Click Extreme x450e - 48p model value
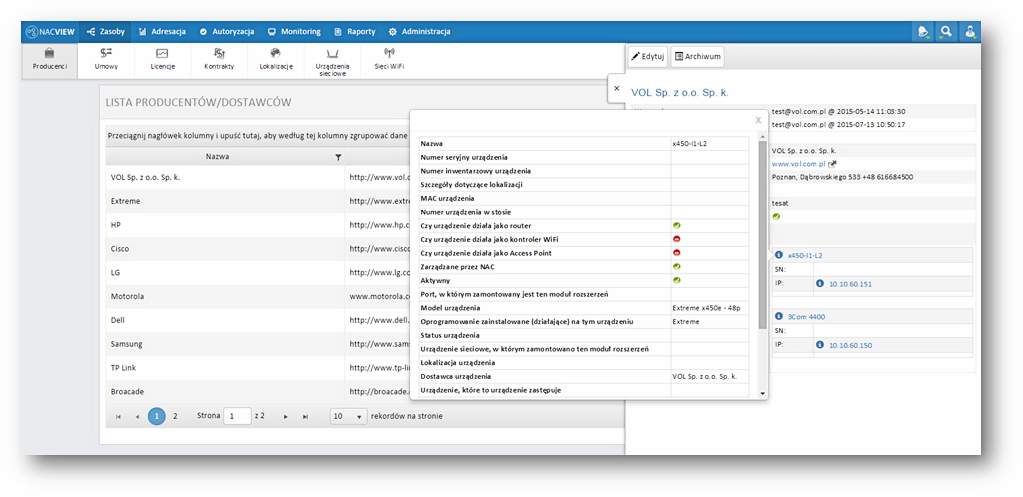The image size is (1023, 497). (x=707, y=308)
